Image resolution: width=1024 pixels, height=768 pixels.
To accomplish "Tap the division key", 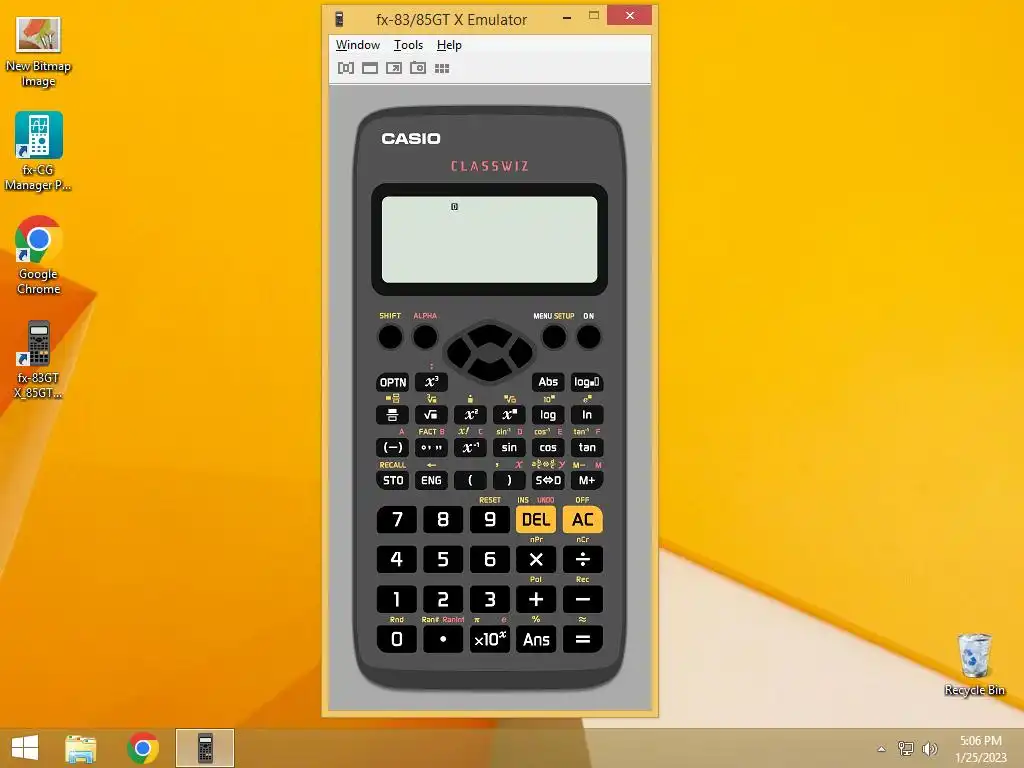I will click(x=583, y=560).
